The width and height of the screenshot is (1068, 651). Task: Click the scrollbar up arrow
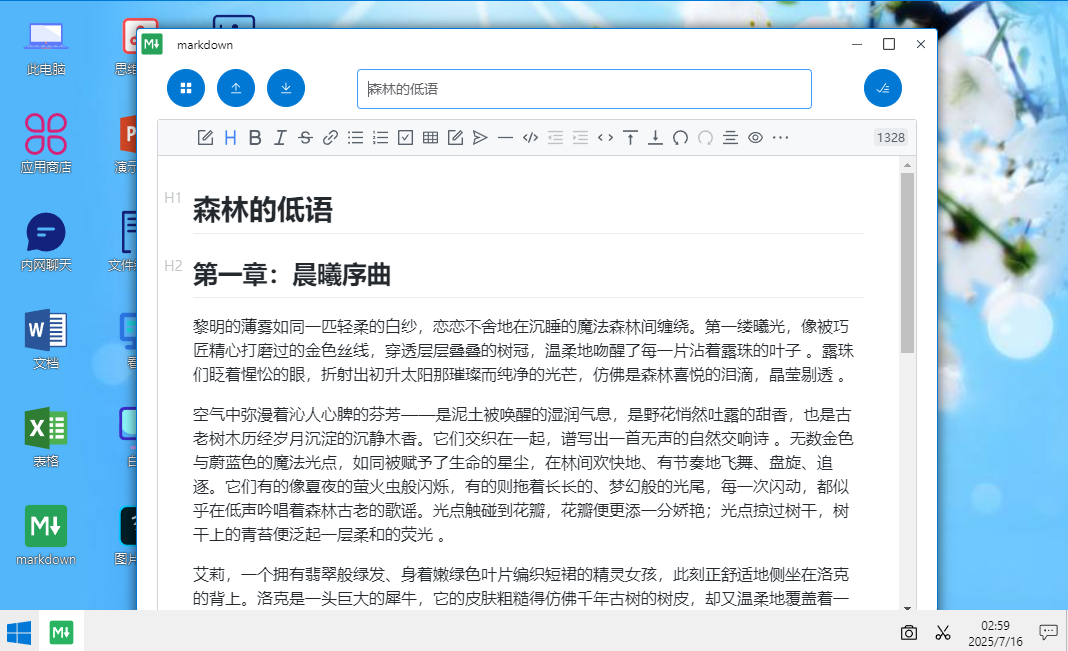(907, 165)
